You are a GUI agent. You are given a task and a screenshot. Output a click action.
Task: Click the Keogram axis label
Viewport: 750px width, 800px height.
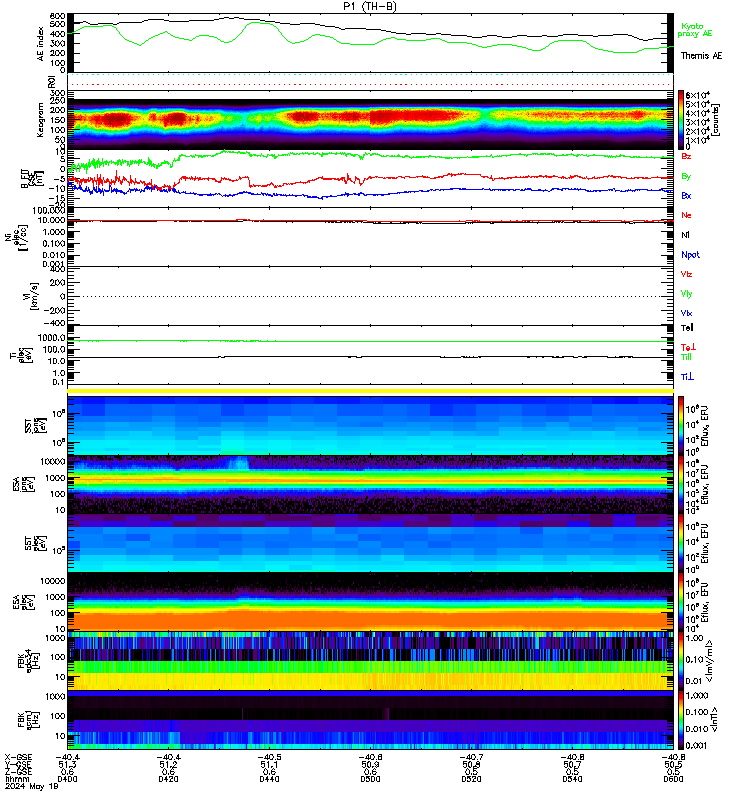click(40, 120)
